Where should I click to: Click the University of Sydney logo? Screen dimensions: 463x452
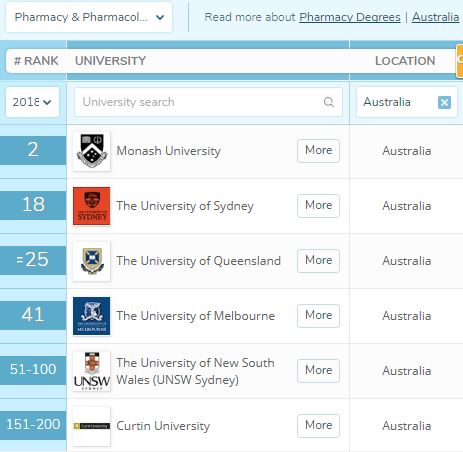point(92,206)
